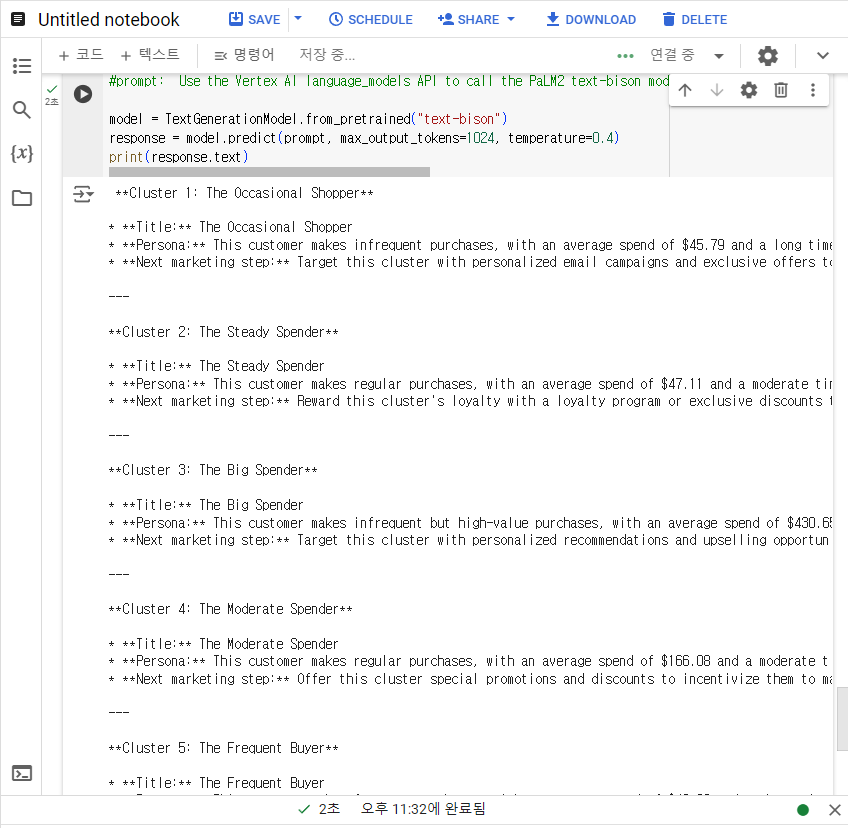Click the Cluster 4: The Moderate Spender heading
848x828 pixels.
click(x=230, y=609)
